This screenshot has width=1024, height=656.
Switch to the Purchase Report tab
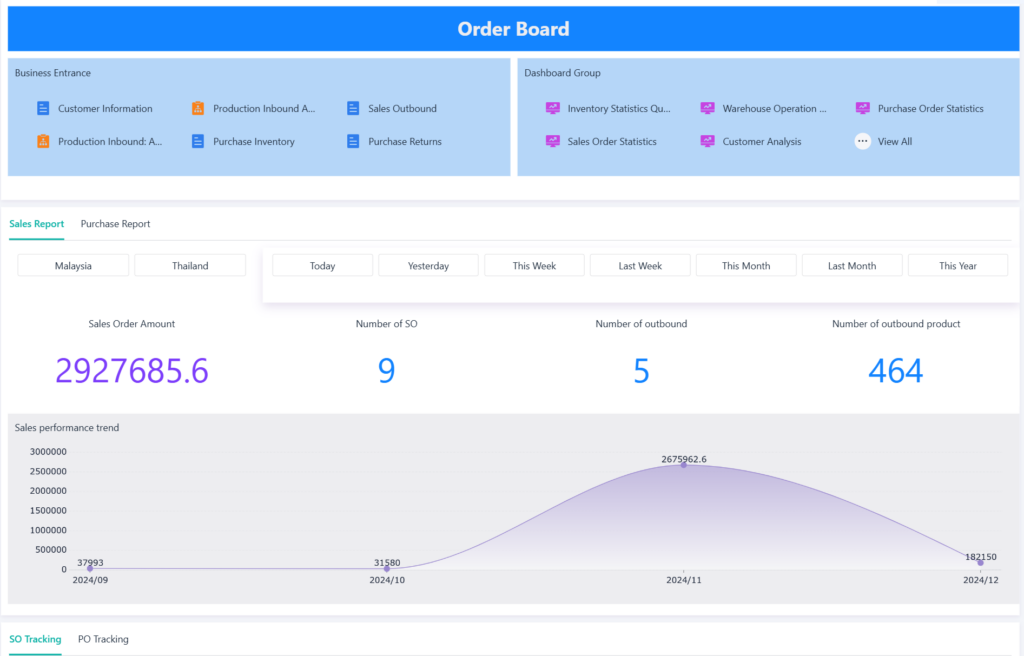[115, 224]
